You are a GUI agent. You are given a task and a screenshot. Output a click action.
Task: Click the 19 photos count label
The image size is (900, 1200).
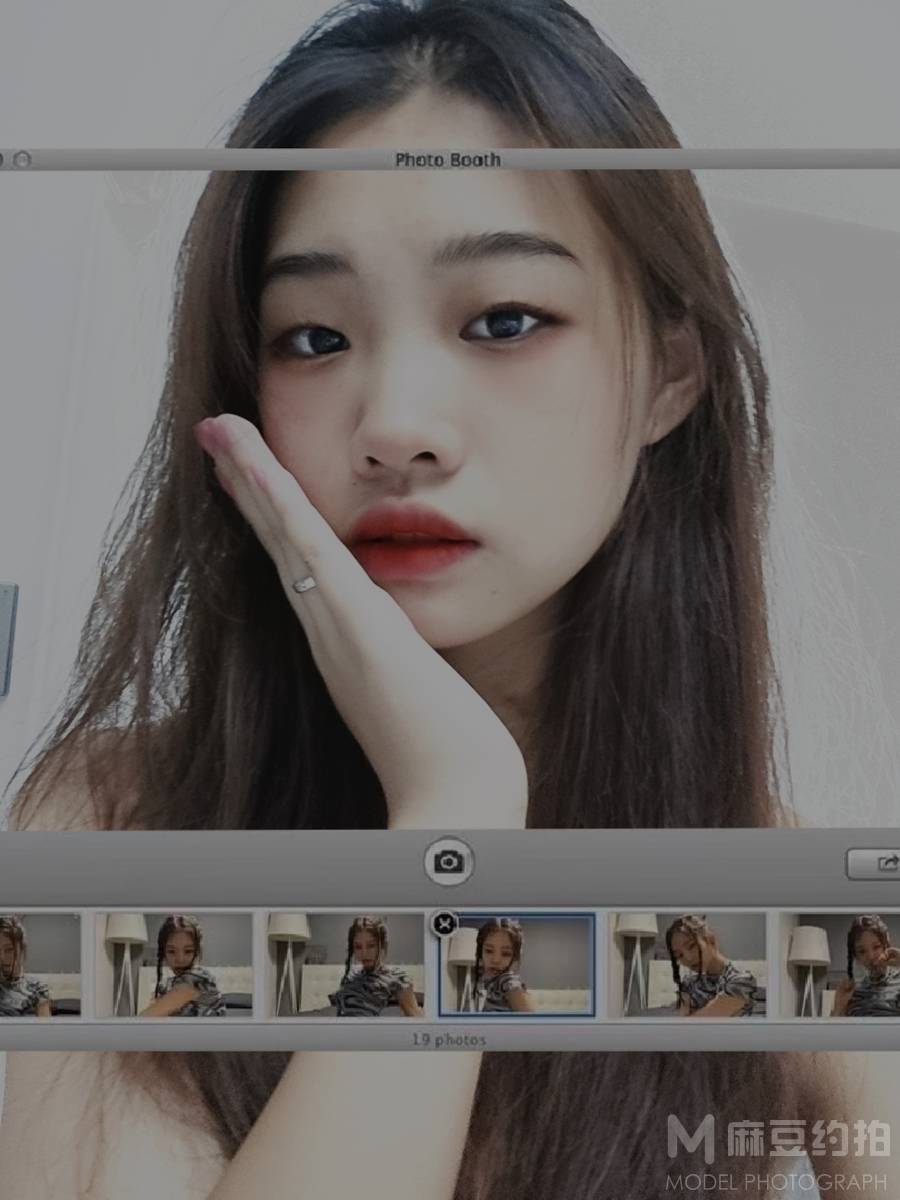tap(449, 1040)
